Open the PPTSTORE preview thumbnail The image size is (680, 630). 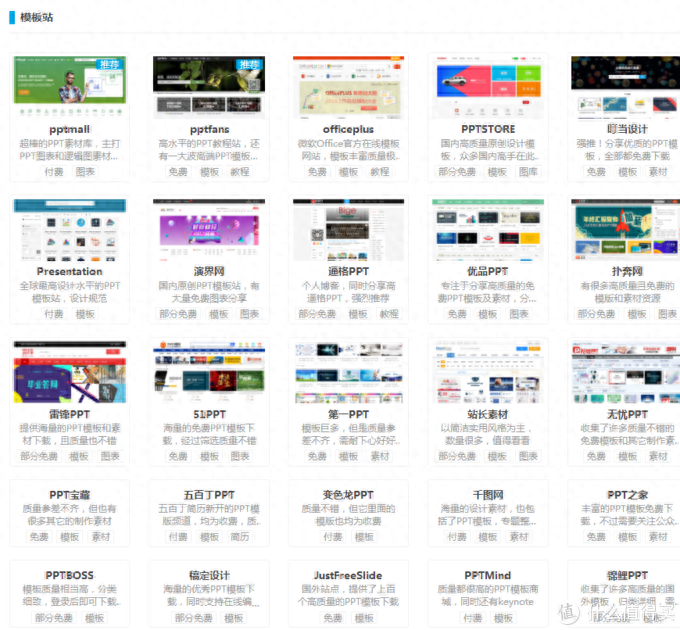488,87
